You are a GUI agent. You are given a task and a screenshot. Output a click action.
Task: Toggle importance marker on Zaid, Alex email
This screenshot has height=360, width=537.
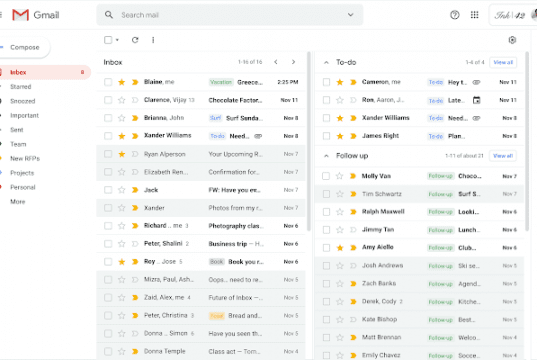135,298
